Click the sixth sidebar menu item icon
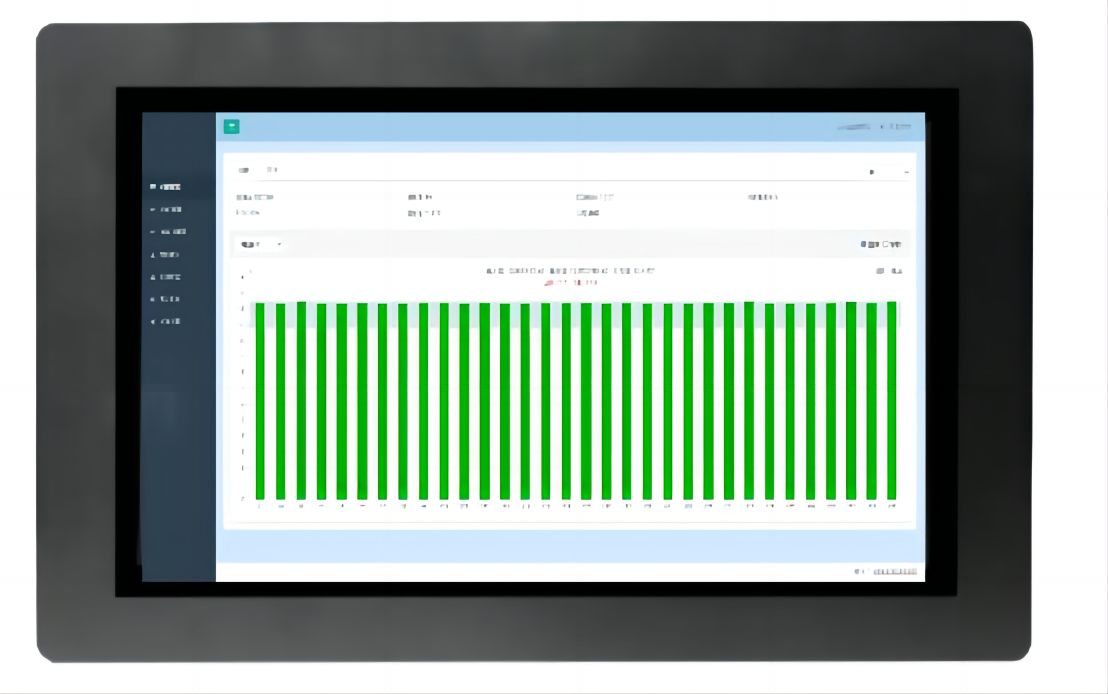 [152, 299]
